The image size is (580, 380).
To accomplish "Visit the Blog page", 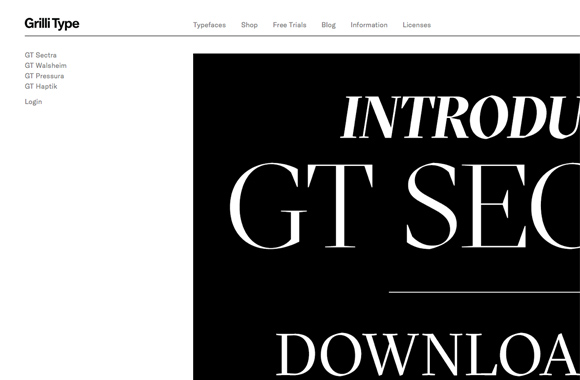I will [x=328, y=25].
